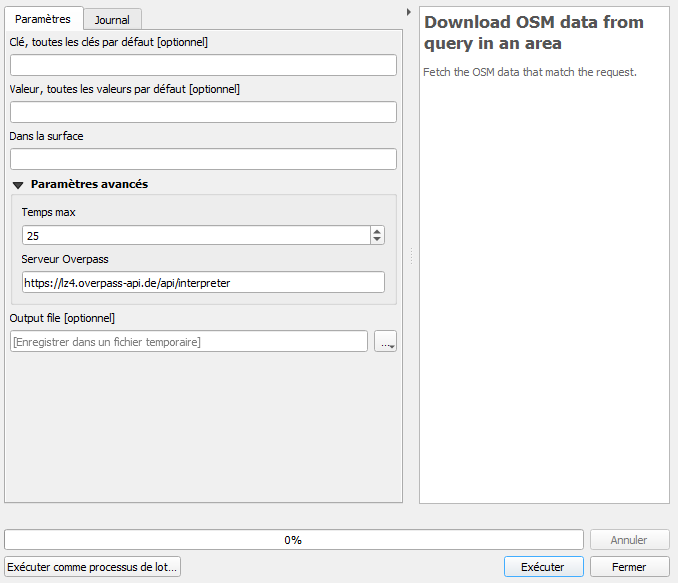Screen dimensions: 678x583
Task: Click the Annuler button
Action: click(629, 539)
